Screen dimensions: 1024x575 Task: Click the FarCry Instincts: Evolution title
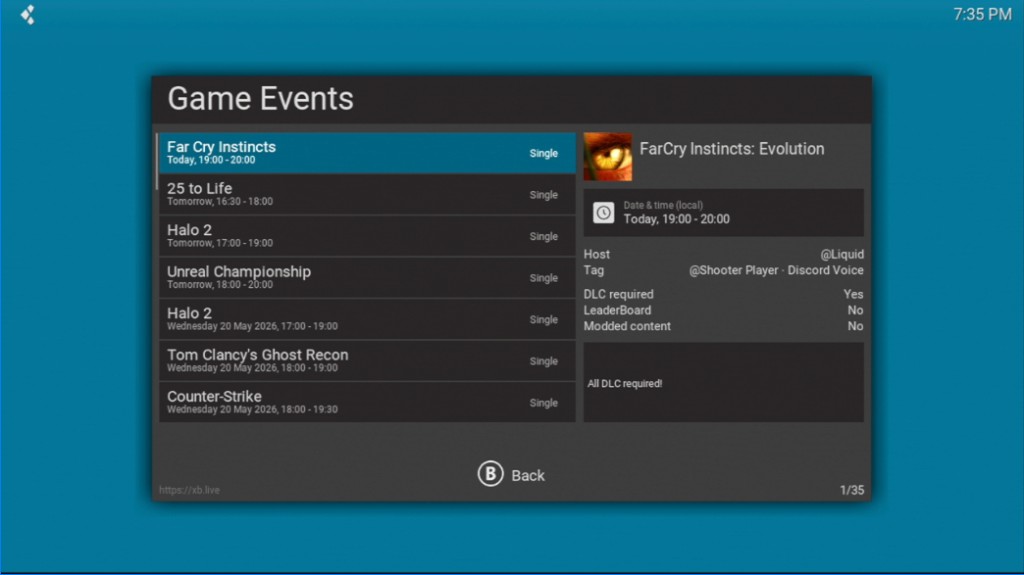pyautogui.click(x=731, y=149)
